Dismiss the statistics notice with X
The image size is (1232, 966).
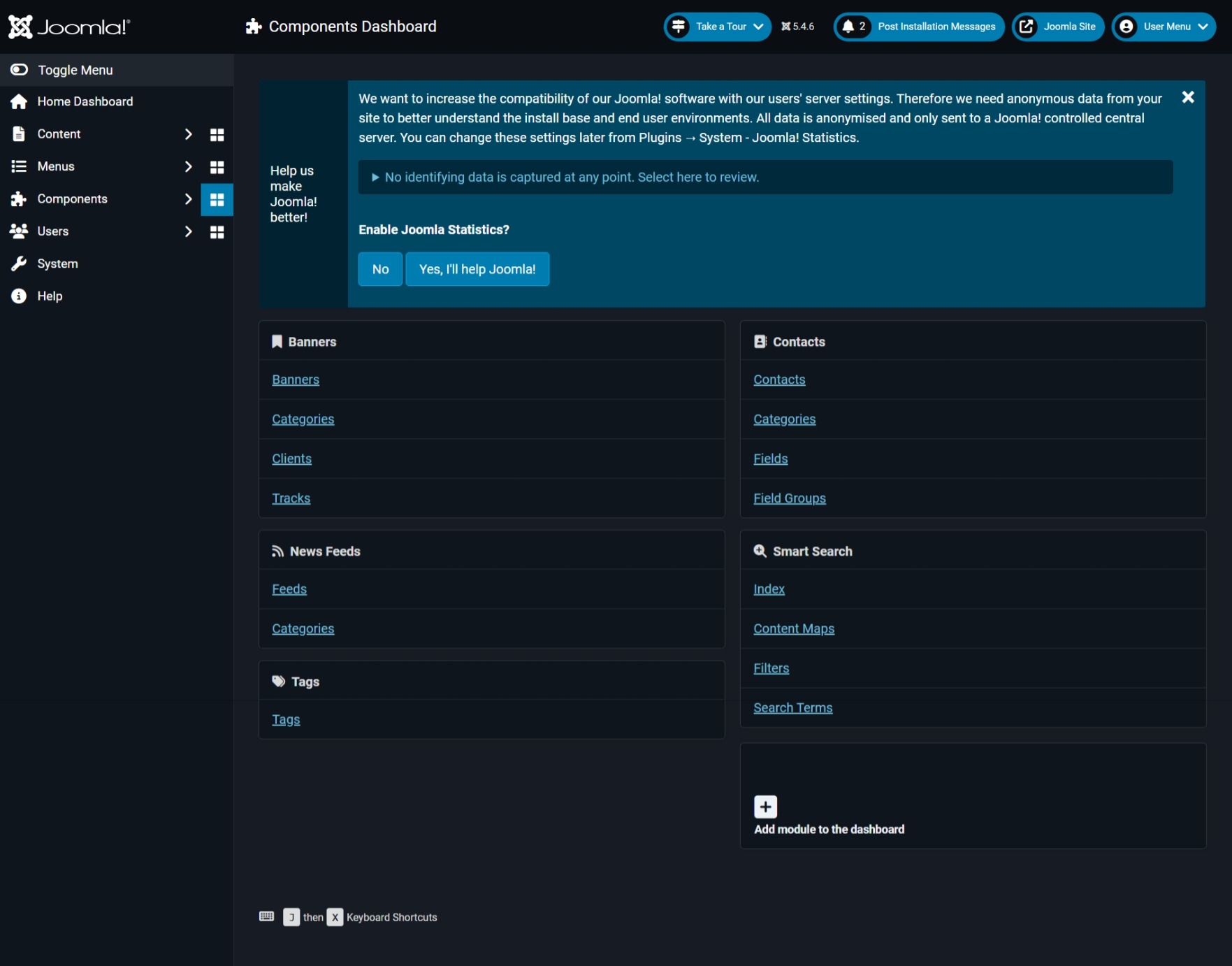click(x=1188, y=97)
